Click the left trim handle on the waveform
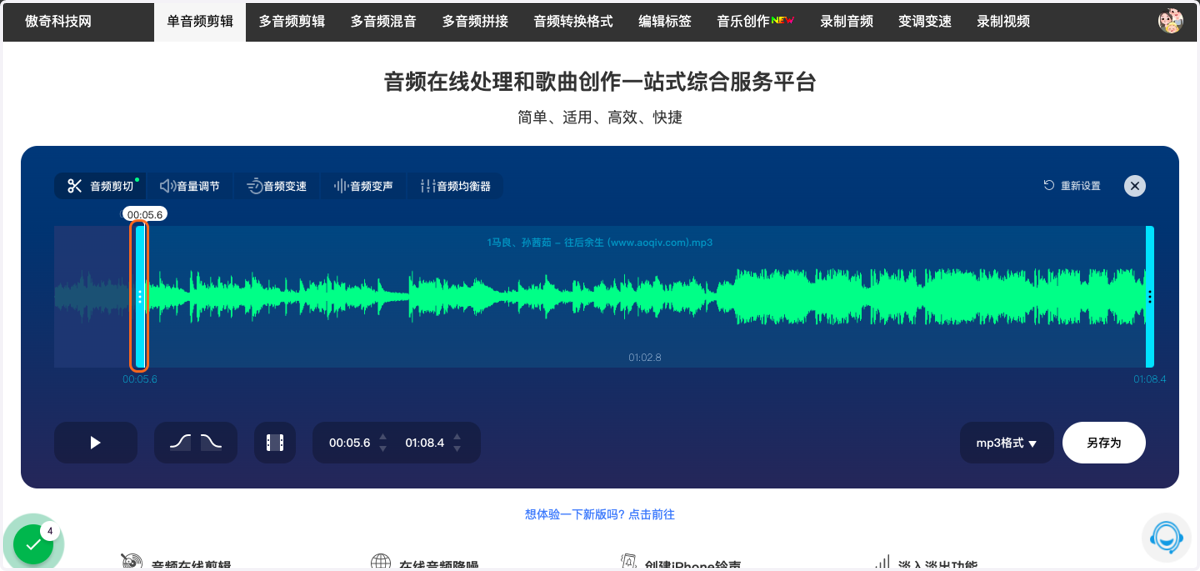Image resolution: width=1200 pixels, height=571 pixels. point(140,297)
